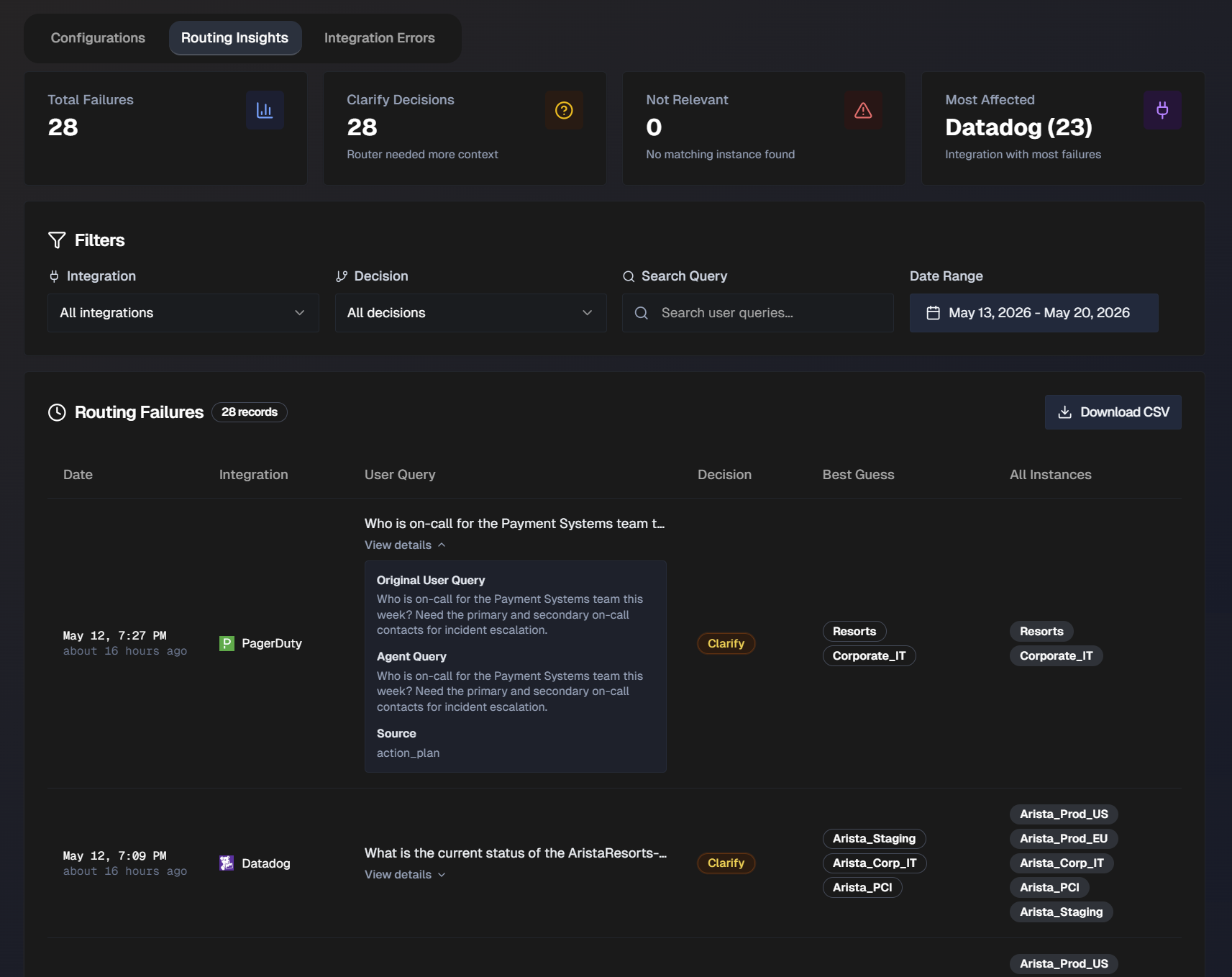Focus the Search user queries field
The width and height of the screenshot is (1232, 977).
pyautogui.click(x=758, y=313)
